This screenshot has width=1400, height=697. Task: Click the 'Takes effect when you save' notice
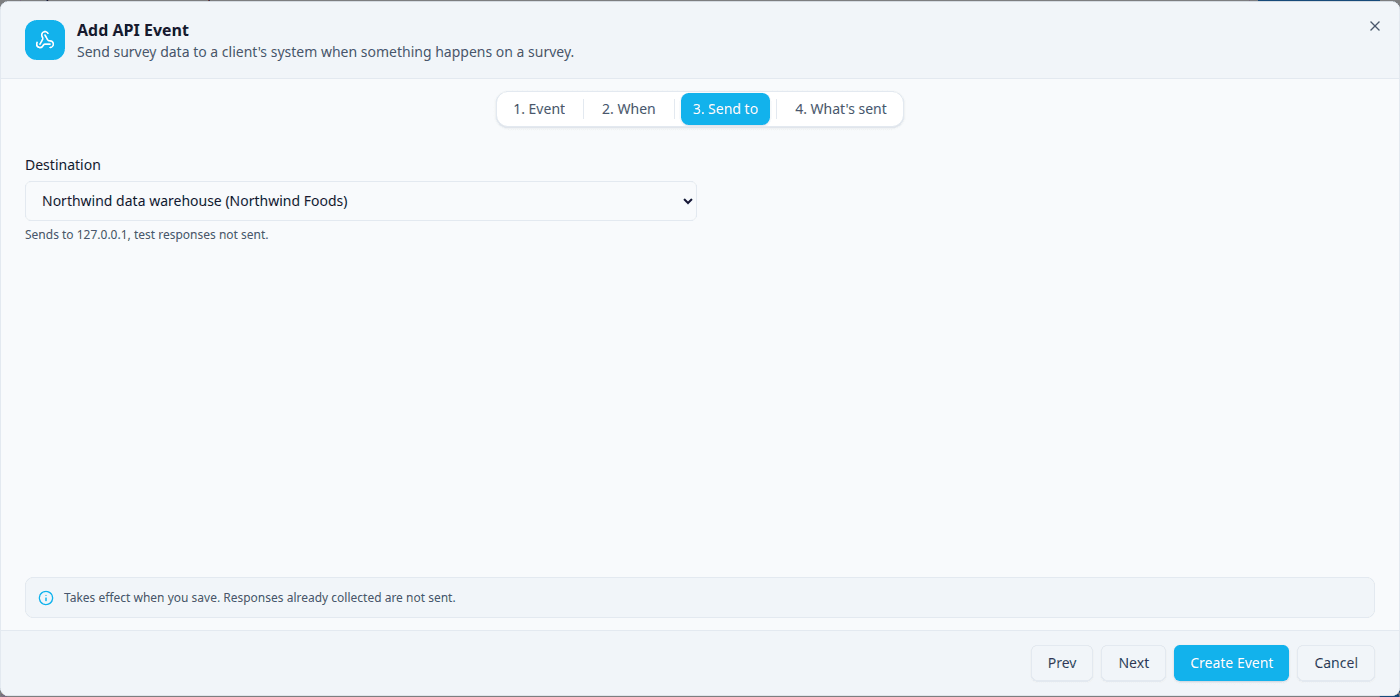(700, 598)
